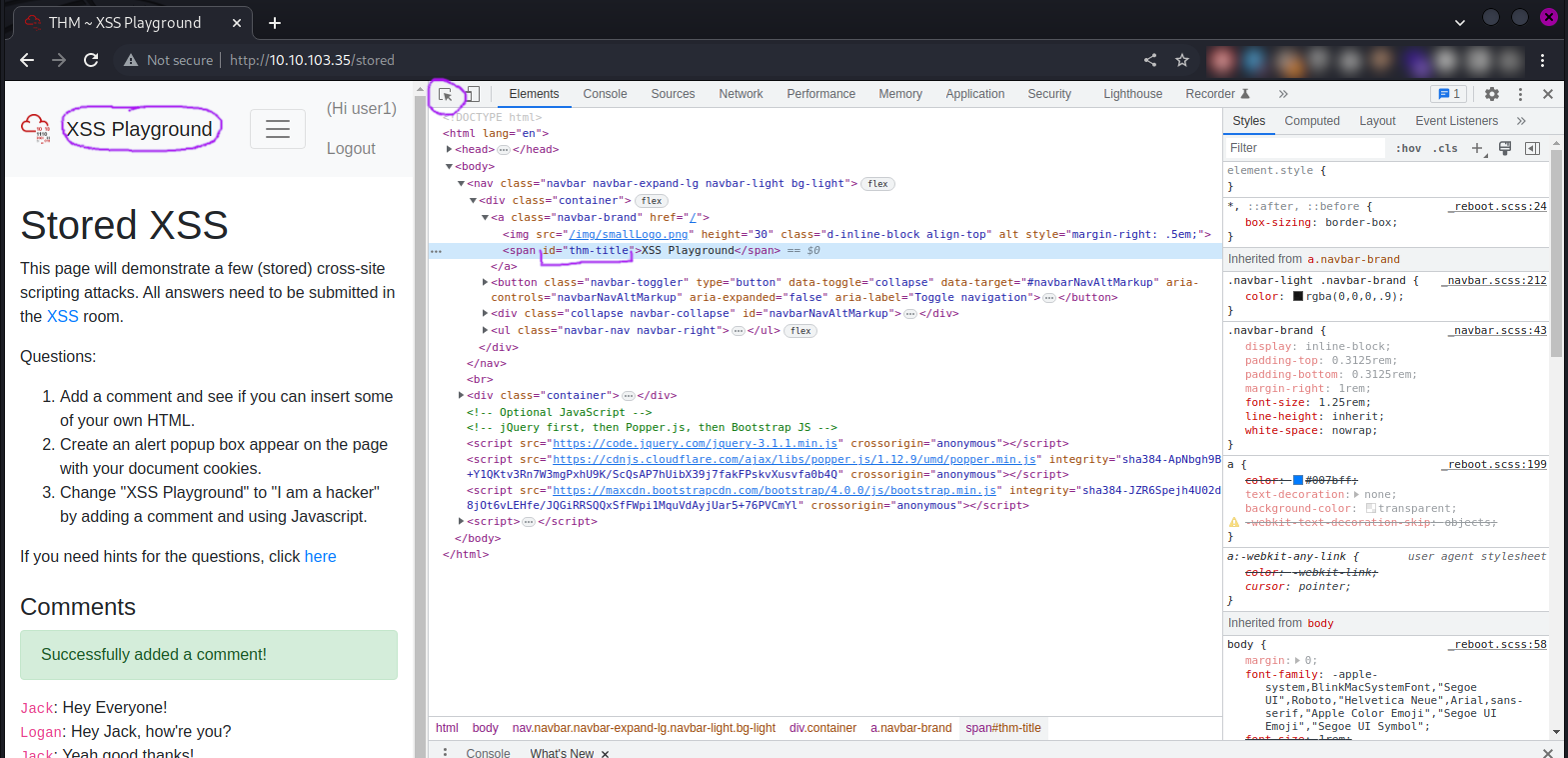Screen dimensions: 1568x758
Task: Toggle rendering emulations paintbrush icon
Action: click(x=1504, y=148)
